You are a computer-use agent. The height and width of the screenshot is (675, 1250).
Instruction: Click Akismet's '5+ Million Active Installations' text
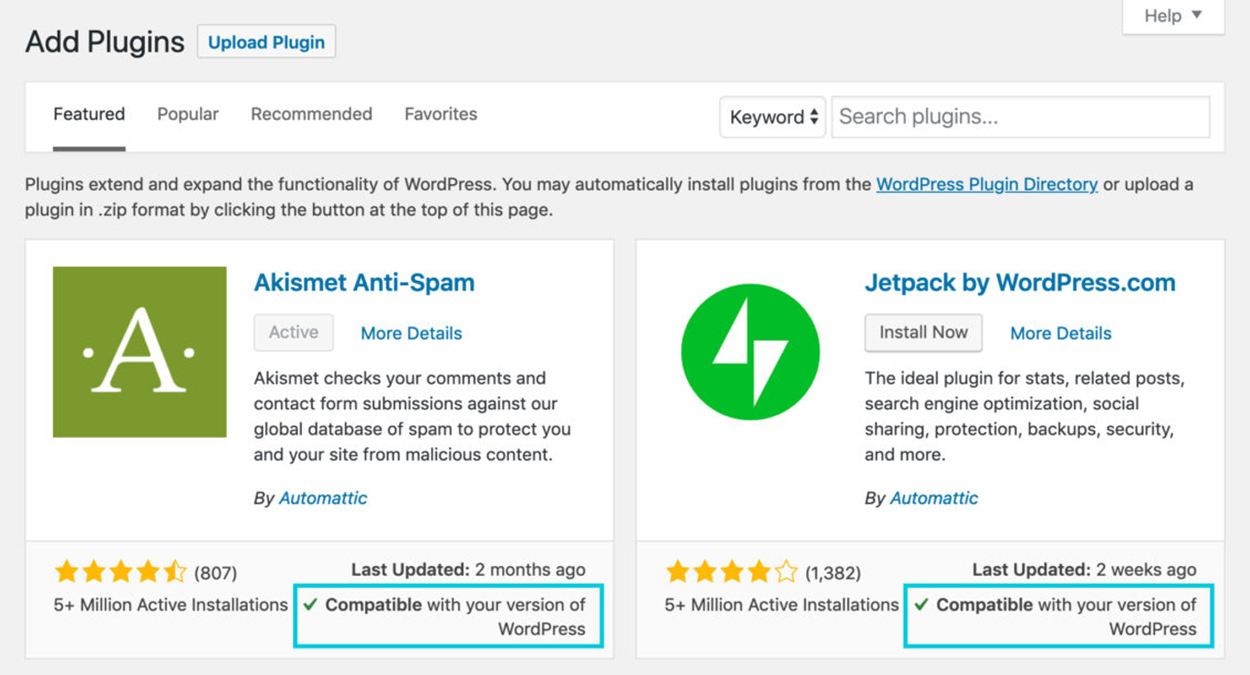[171, 604]
